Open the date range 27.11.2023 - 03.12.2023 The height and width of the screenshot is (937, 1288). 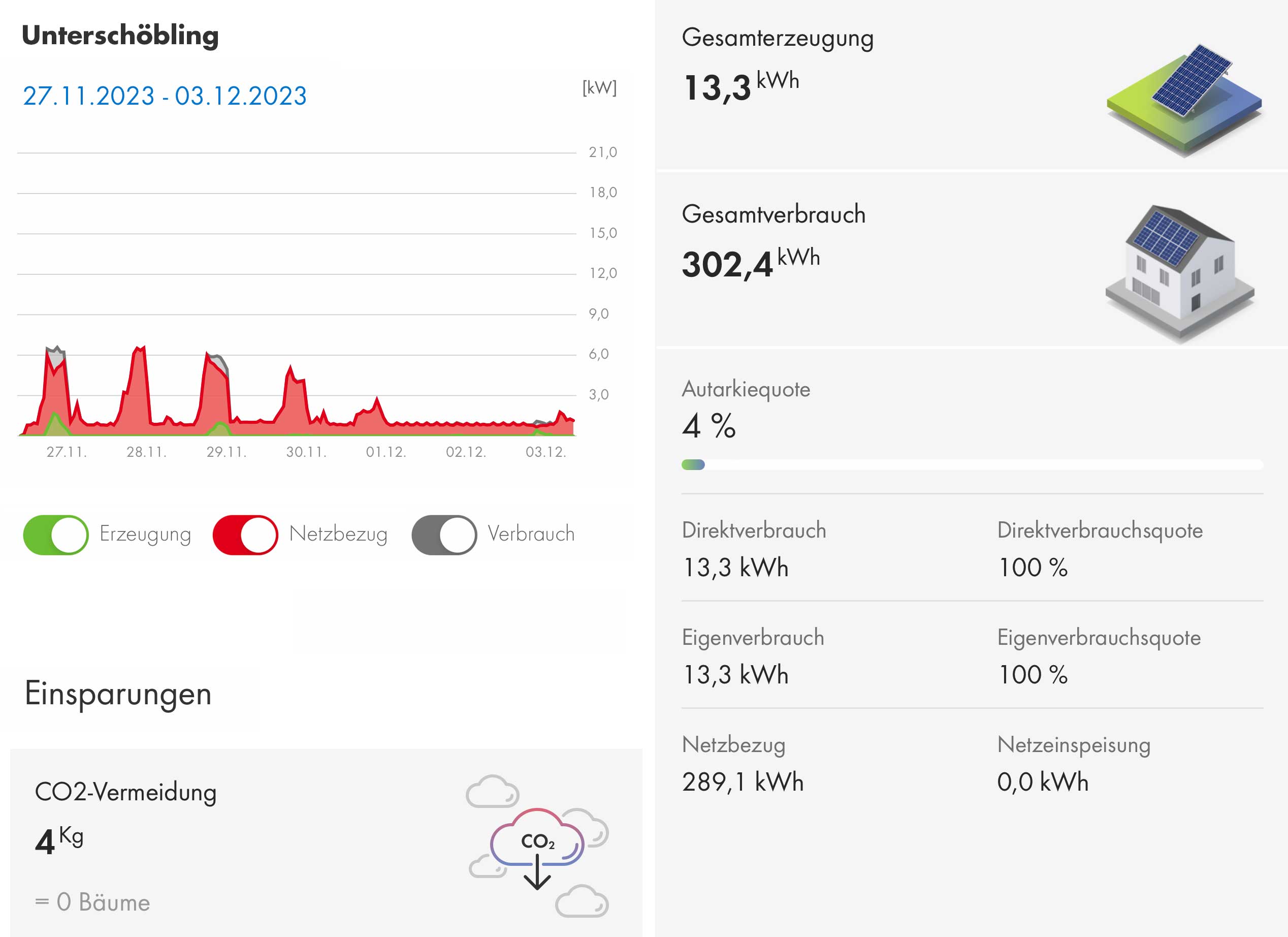pos(165,96)
